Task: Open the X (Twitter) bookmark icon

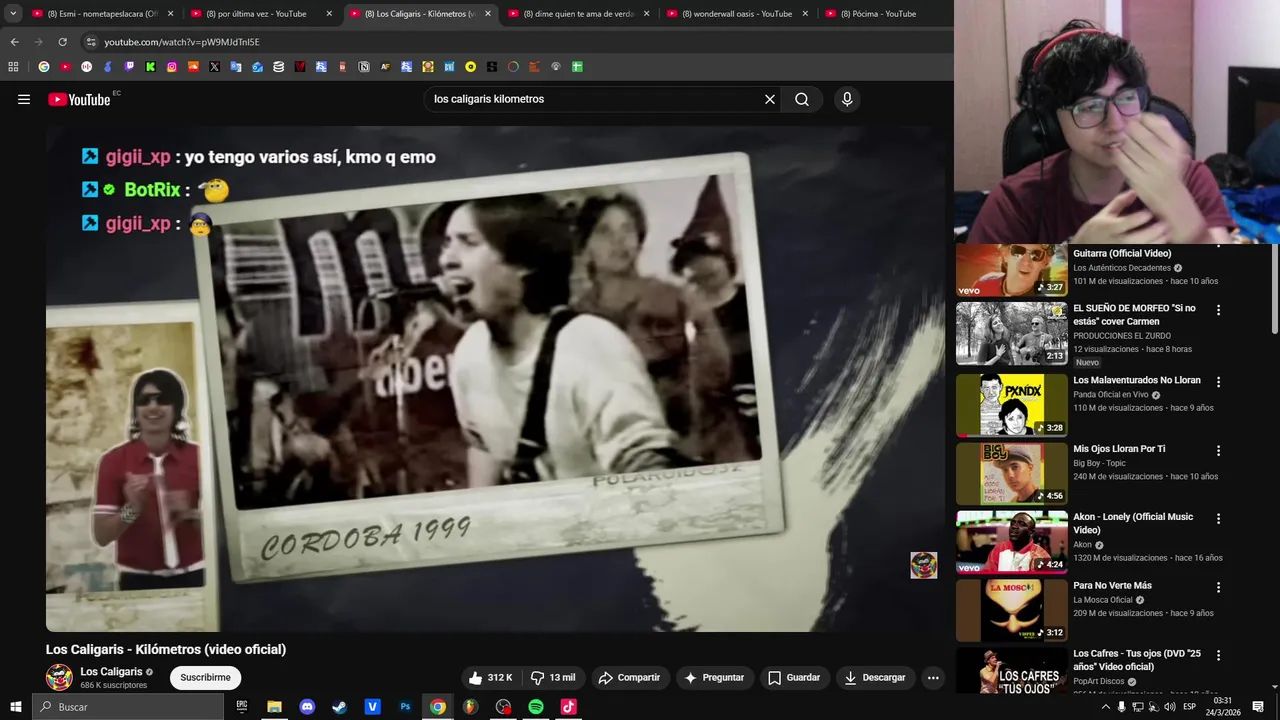Action: (214, 67)
